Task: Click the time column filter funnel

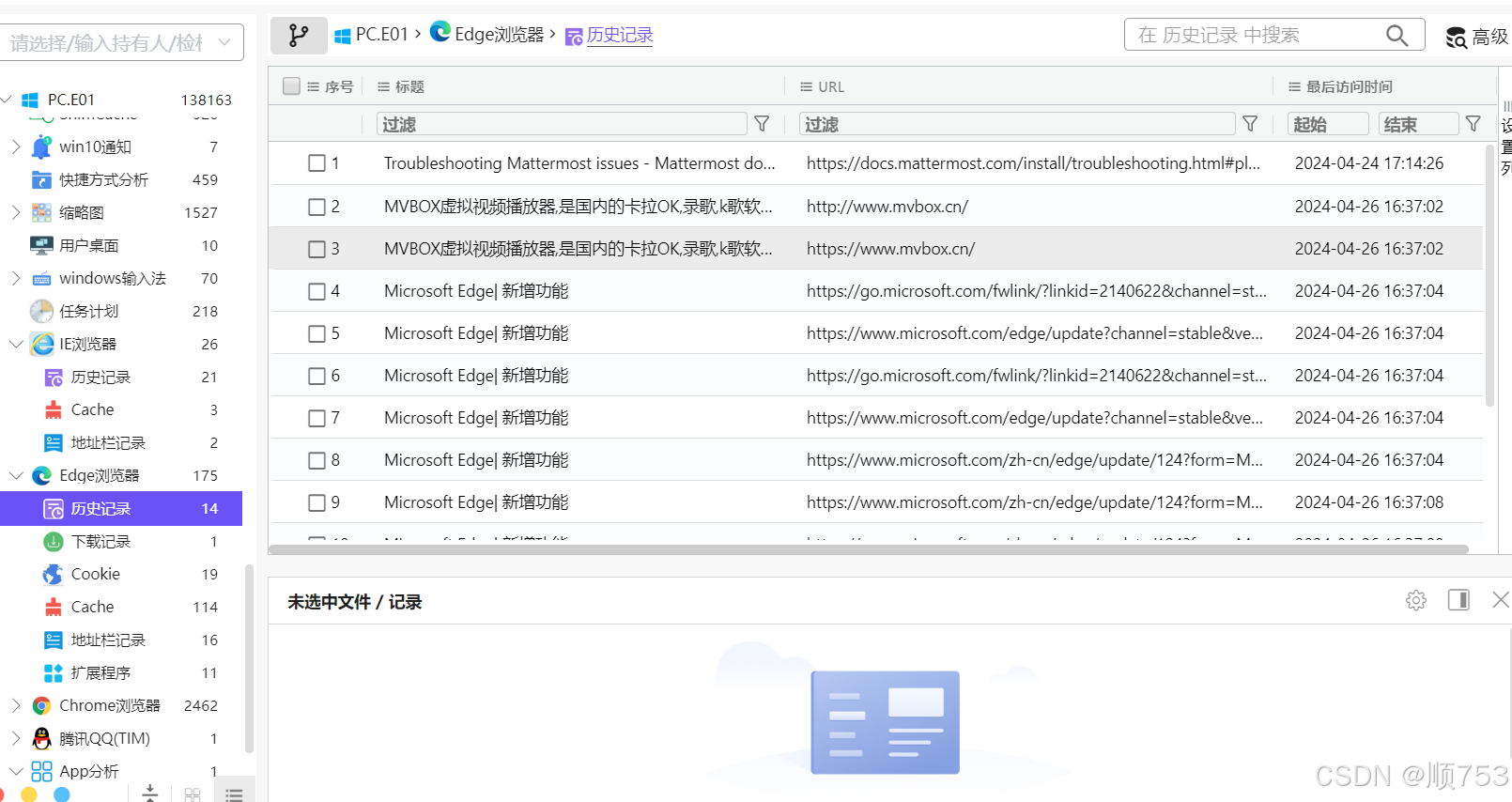Action: (x=1473, y=124)
